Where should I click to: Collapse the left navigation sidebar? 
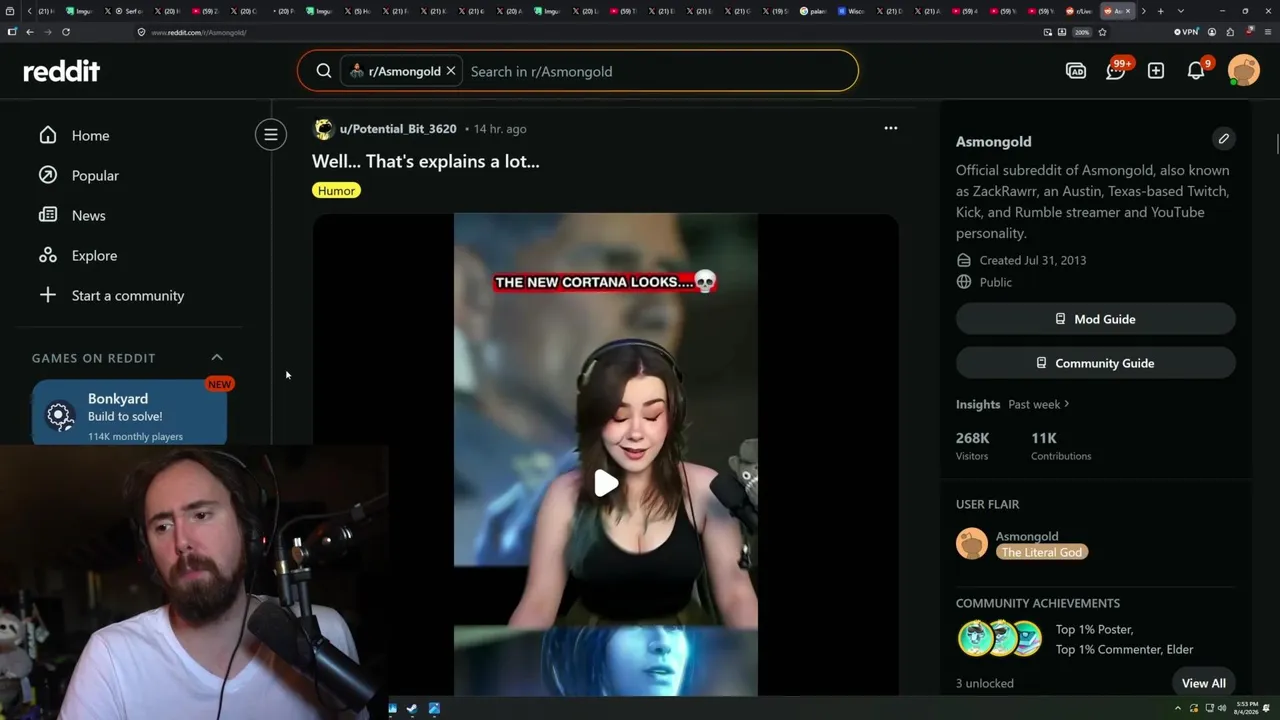pyautogui.click(x=271, y=134)
